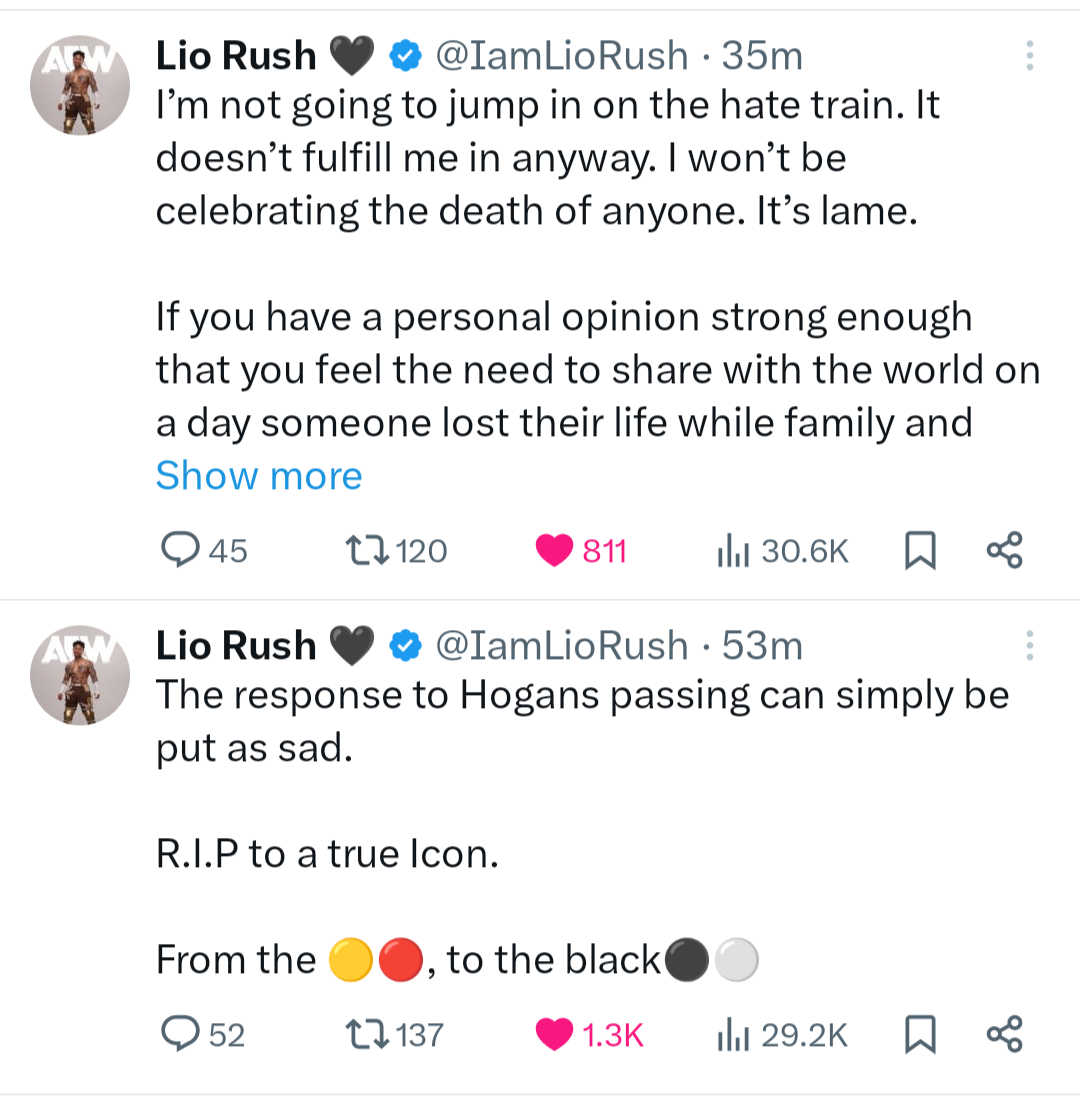
Task: Reply to the Hogan passing tweet
Action: coord(181,1034)
